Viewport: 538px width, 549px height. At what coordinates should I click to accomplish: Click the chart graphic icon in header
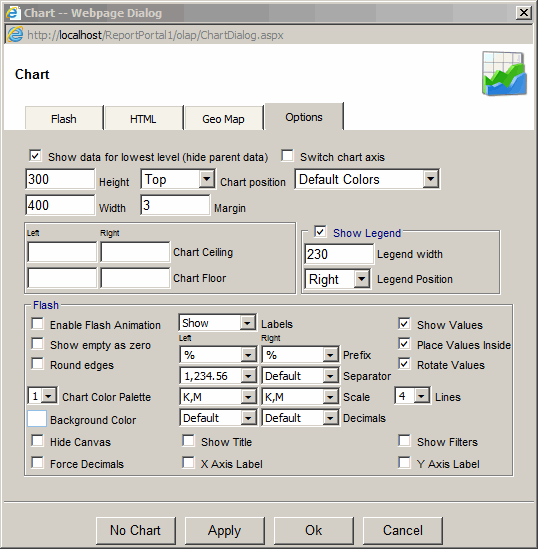pos(504,74)
